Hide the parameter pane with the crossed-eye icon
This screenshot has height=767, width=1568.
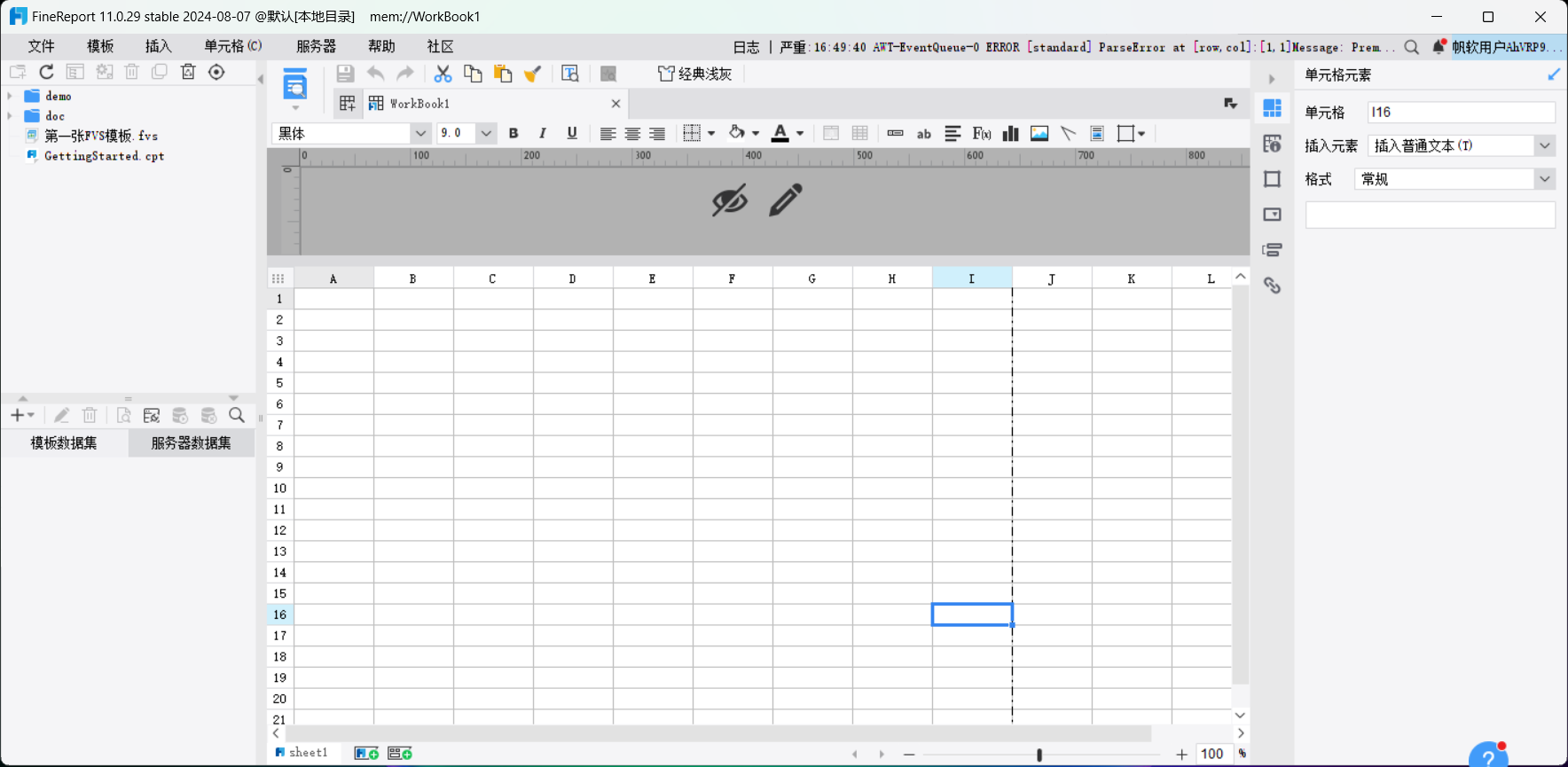click(729, 200)
